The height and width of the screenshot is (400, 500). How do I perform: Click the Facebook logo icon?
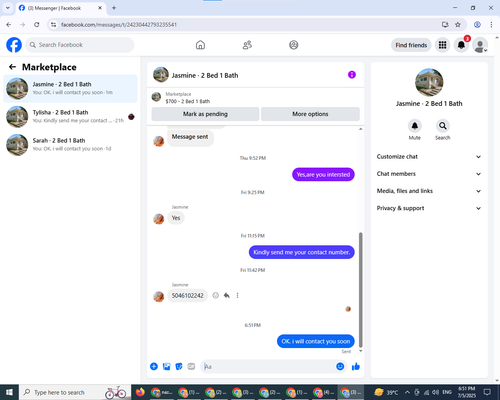[x=14, y=45]
